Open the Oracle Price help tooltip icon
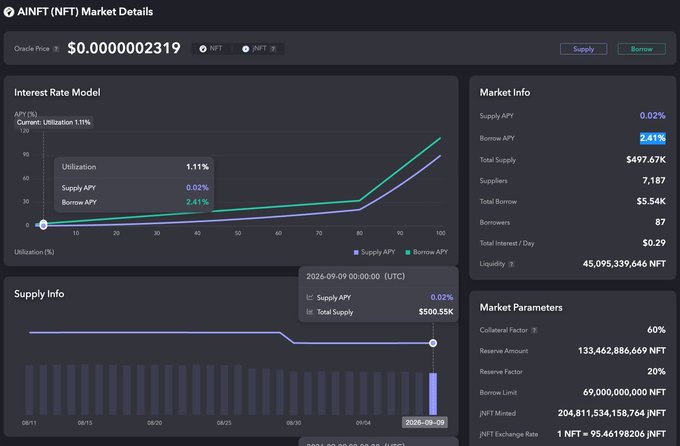The image size is (680, 446). [56, 49]
